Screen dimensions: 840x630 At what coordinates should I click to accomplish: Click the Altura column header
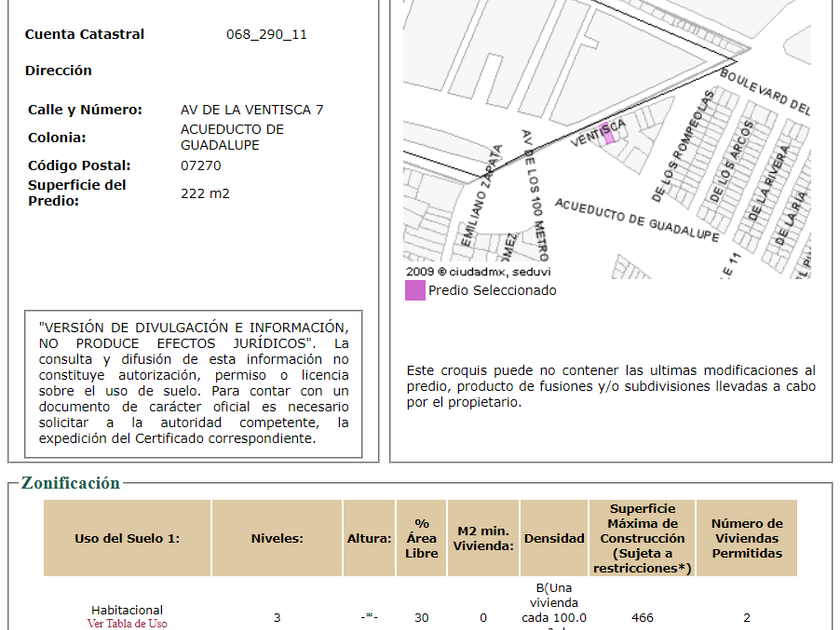(369, 538)
